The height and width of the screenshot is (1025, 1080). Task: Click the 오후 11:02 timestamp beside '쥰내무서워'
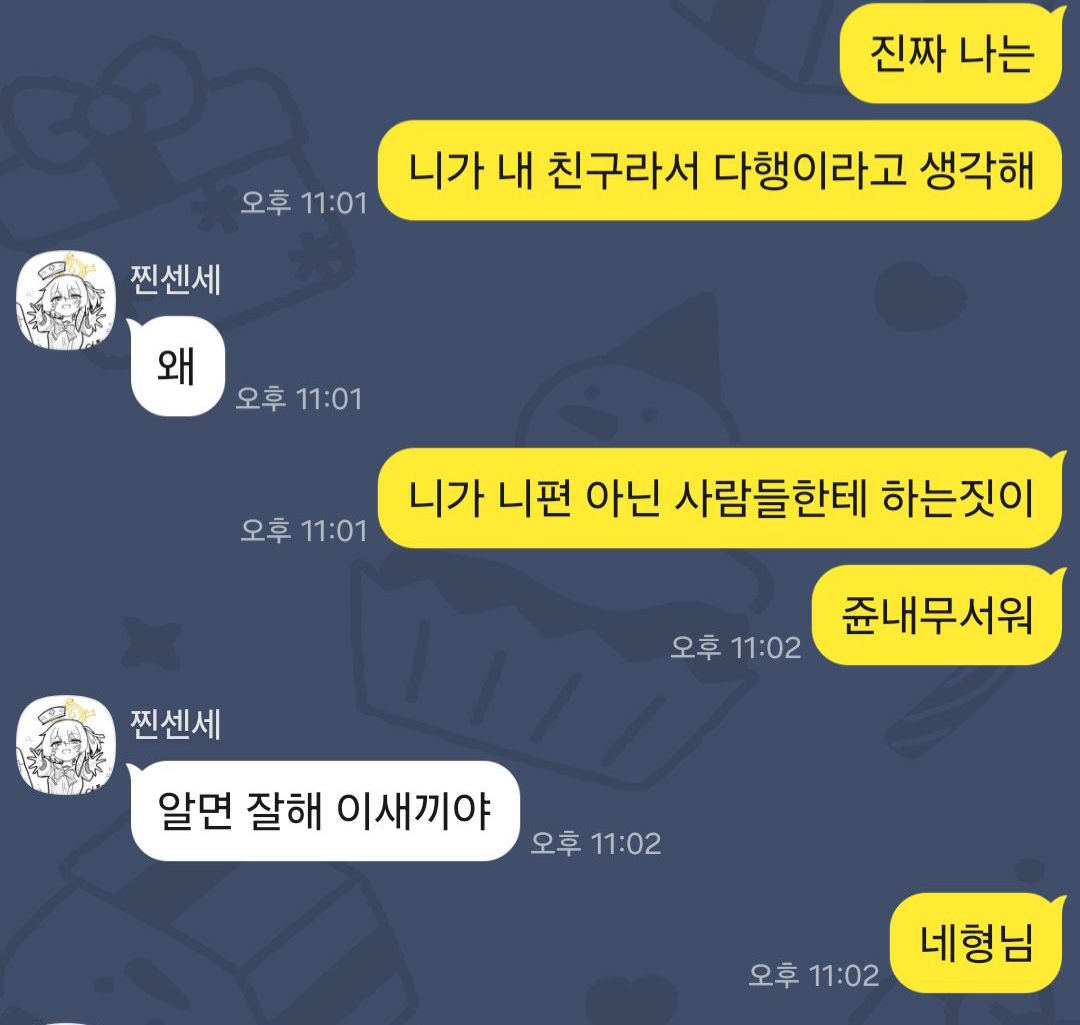pyautogui.click(x=736, y=648)
